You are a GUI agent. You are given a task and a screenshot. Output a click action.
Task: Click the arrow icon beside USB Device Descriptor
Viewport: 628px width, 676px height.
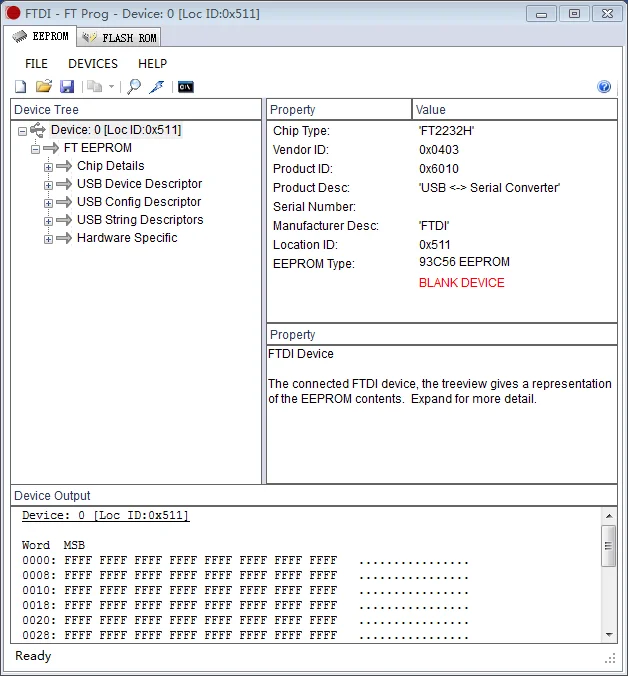(x=64, y=184)
